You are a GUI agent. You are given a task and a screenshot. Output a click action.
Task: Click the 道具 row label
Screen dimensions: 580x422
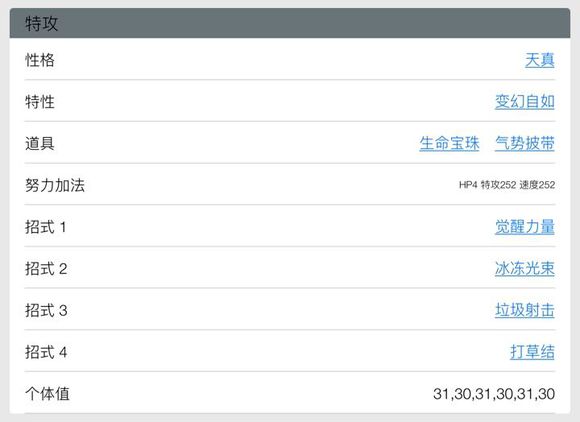pos(40,144)
